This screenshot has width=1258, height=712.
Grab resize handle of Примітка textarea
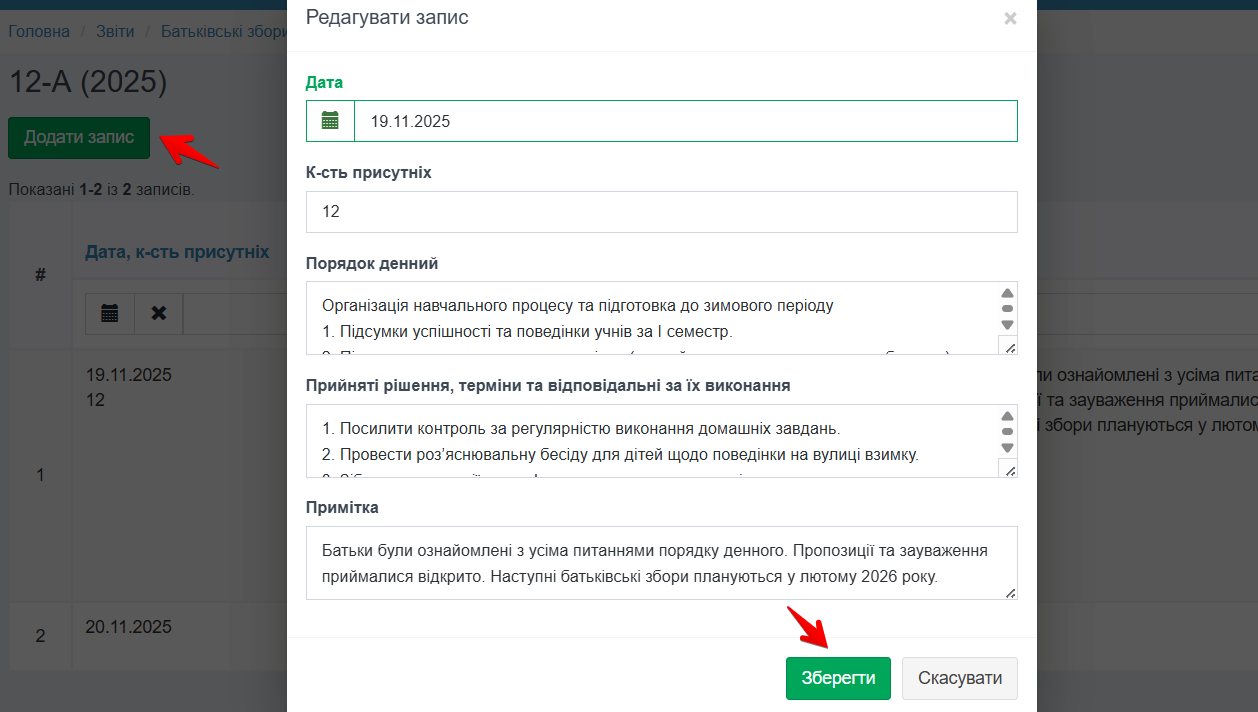click(1010, 592)
